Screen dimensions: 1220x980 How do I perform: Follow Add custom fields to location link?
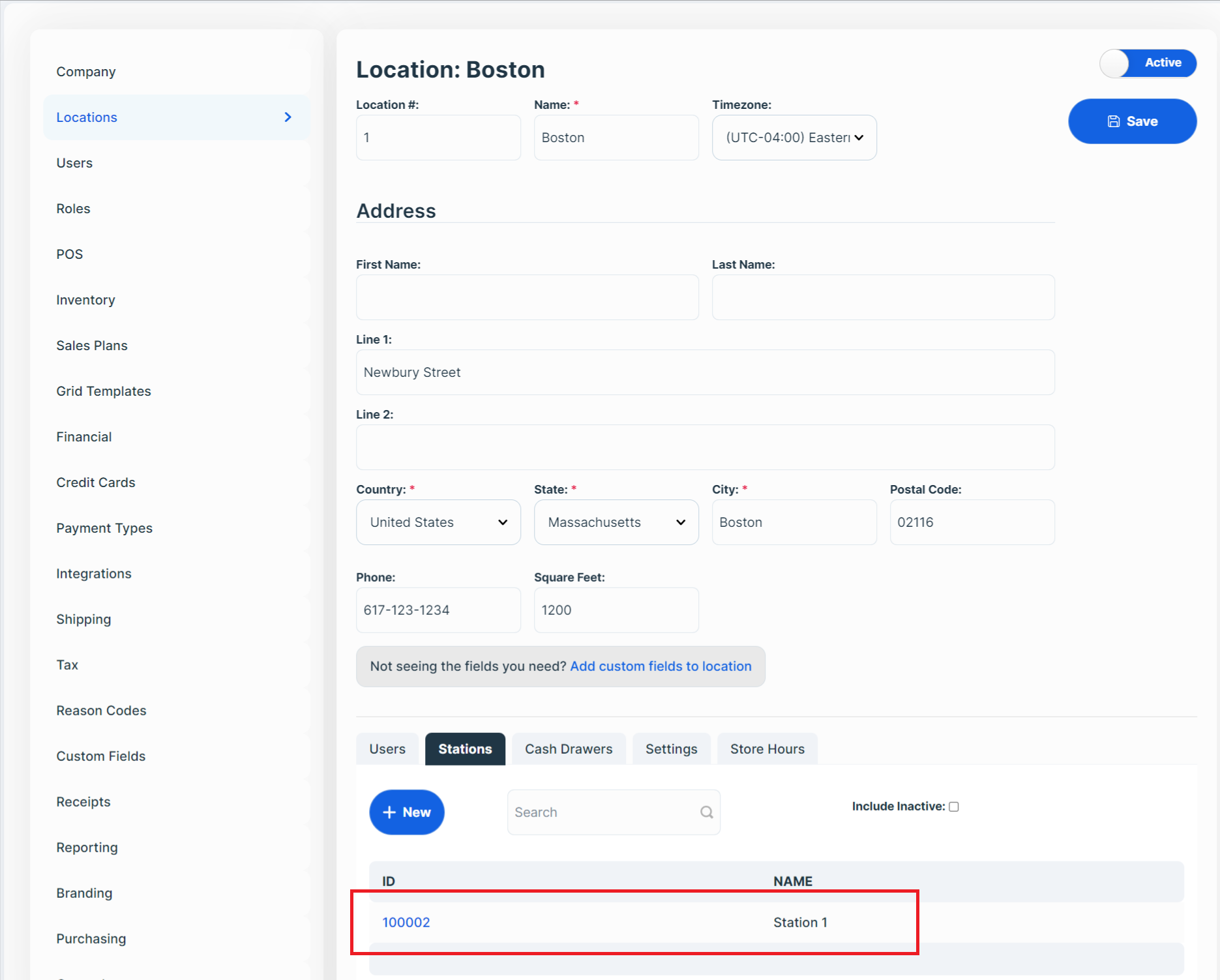661,666
